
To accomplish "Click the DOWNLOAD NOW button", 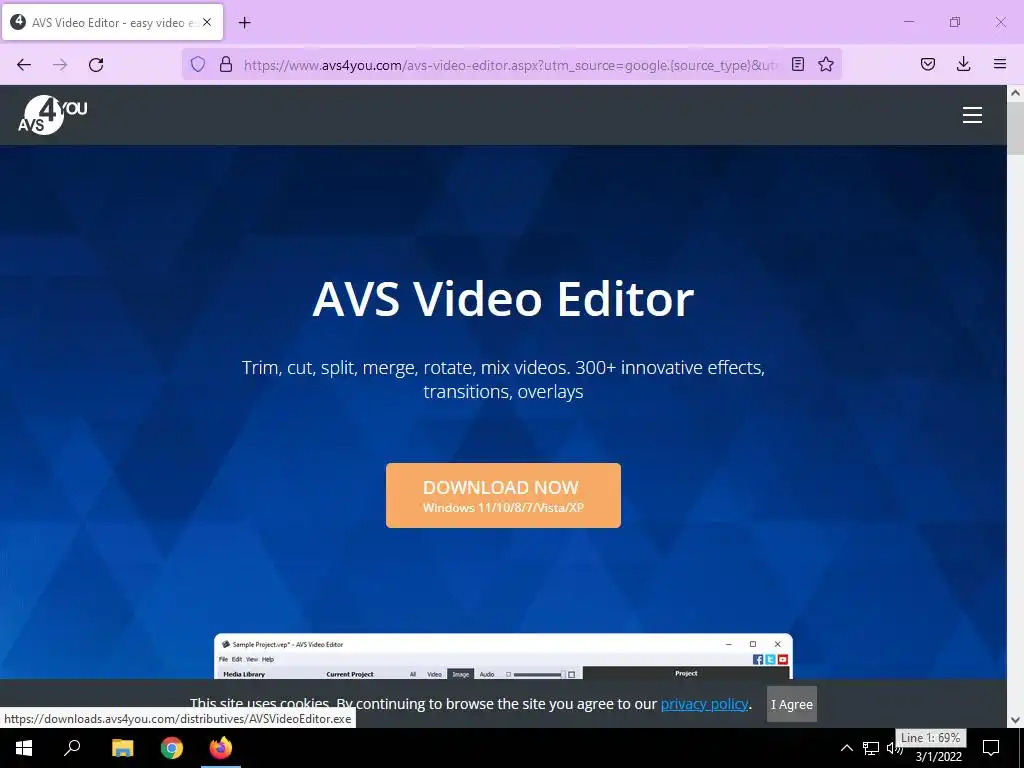I will point(504,496).
